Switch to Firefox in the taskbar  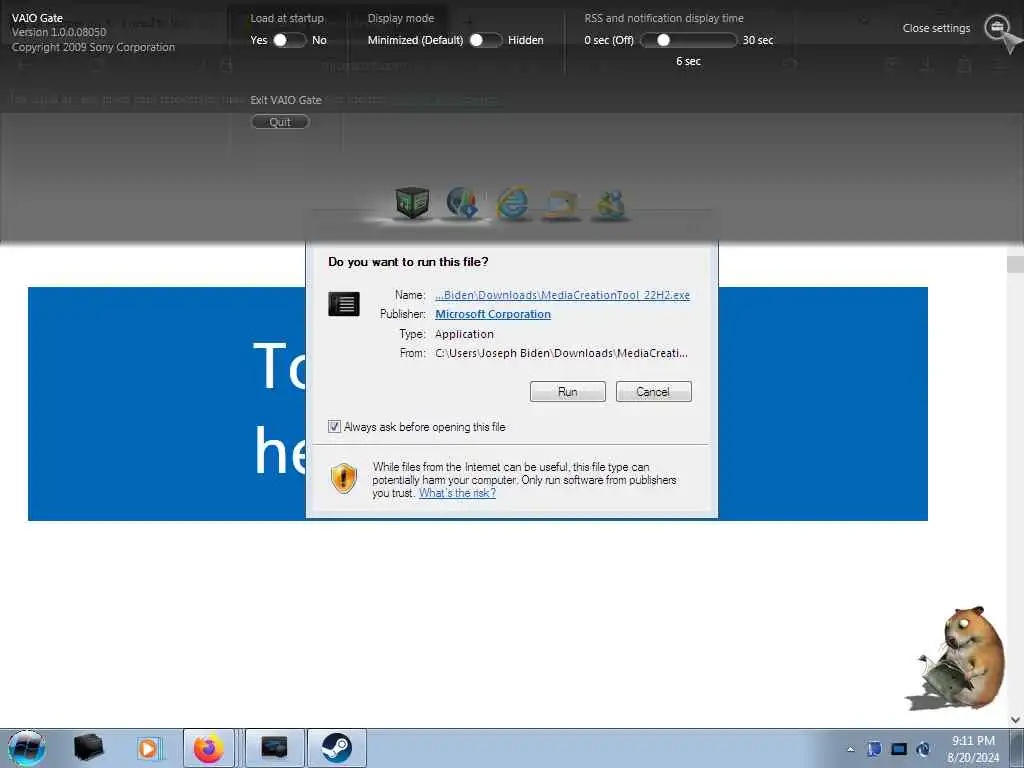[208, 748]
